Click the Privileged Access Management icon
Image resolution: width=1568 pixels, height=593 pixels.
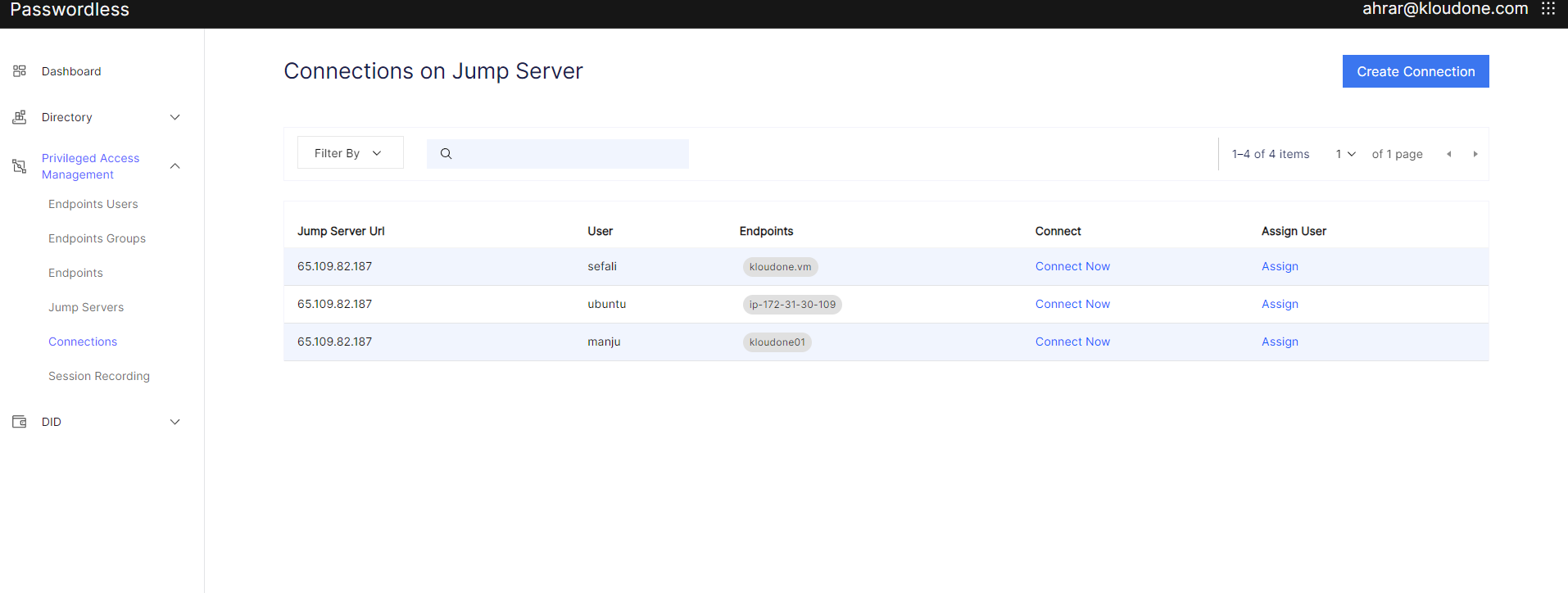click(x=20, y=166)
